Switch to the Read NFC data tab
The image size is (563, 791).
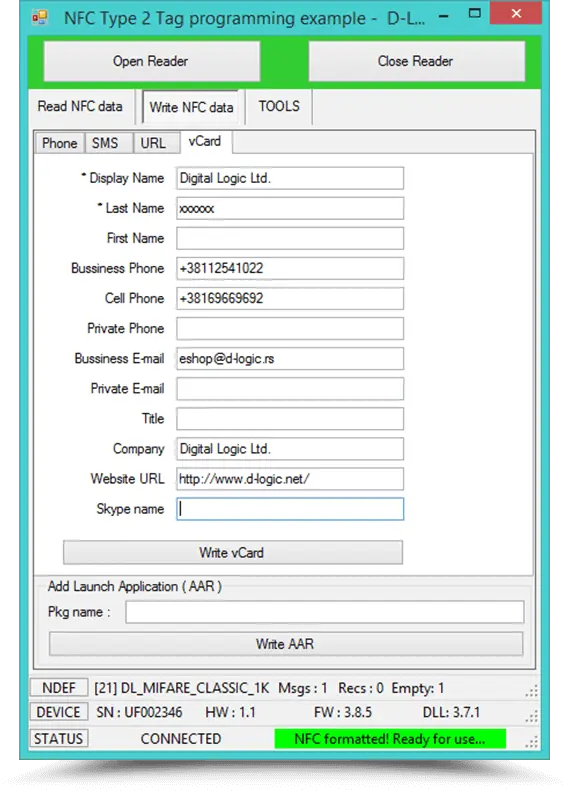[80, 106]
